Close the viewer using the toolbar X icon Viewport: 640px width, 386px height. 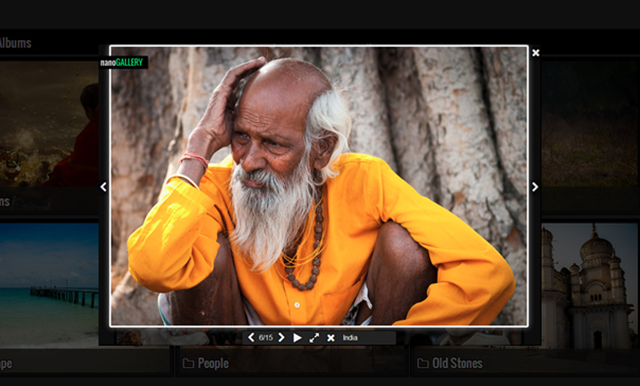point(331,338)
